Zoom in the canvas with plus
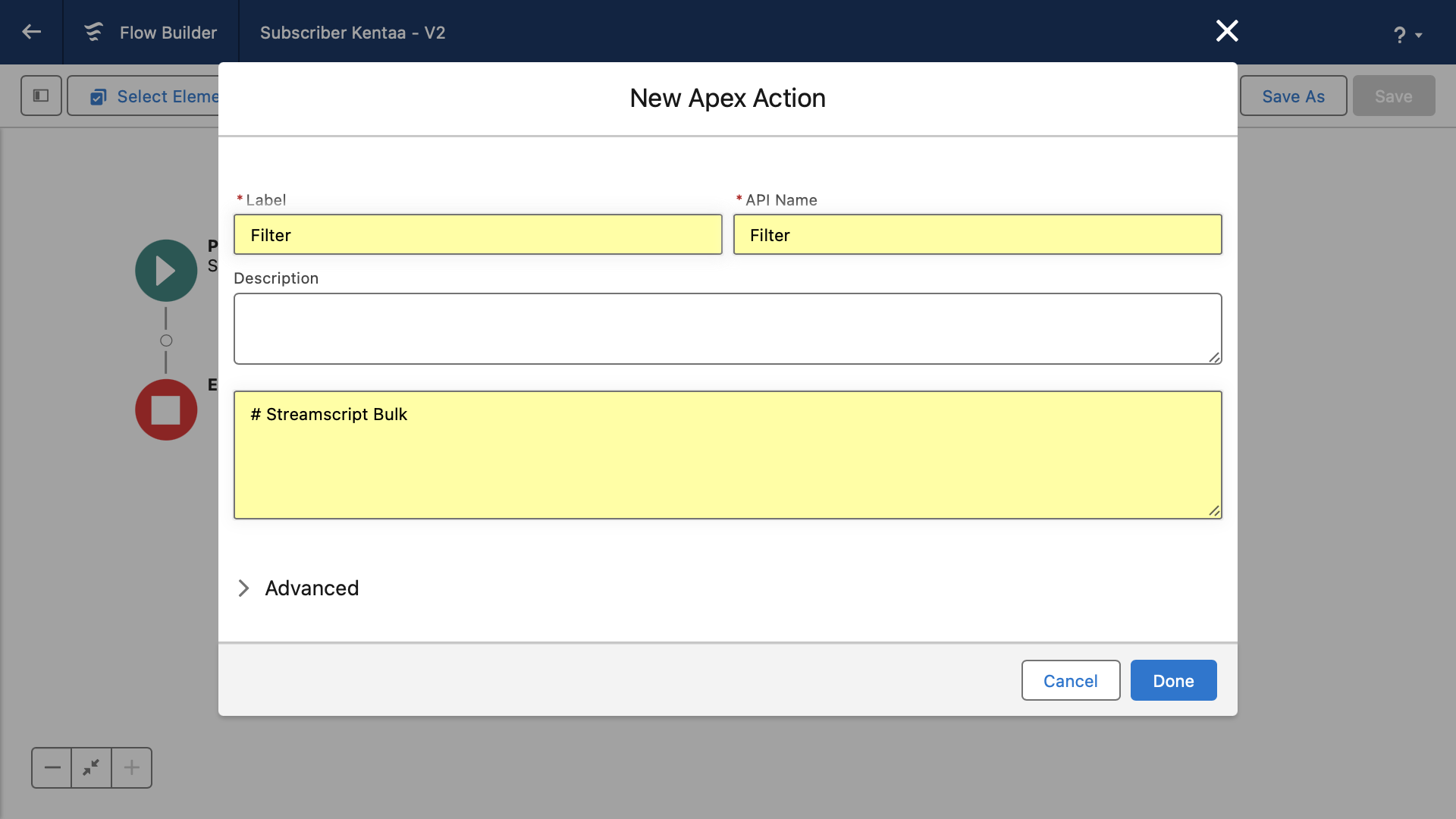The image size is (1456, 819). click(131, 767)
